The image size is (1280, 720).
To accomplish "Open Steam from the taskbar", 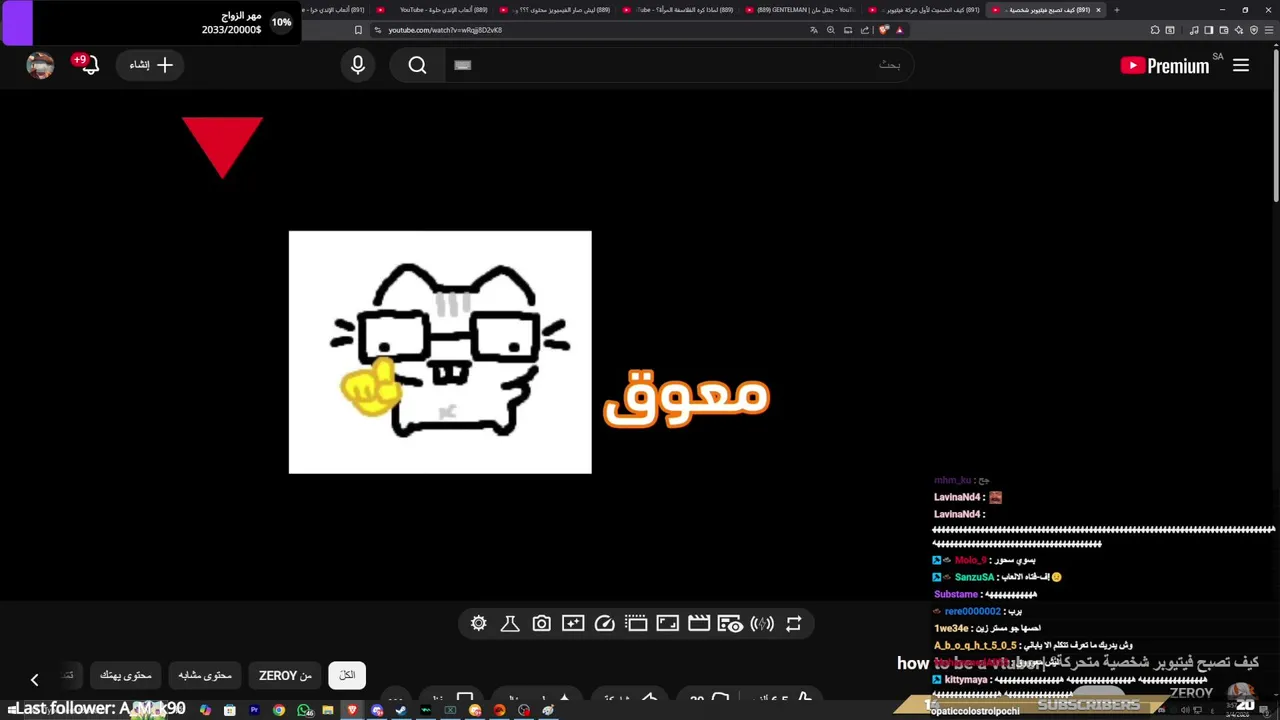I will point(401,710).
